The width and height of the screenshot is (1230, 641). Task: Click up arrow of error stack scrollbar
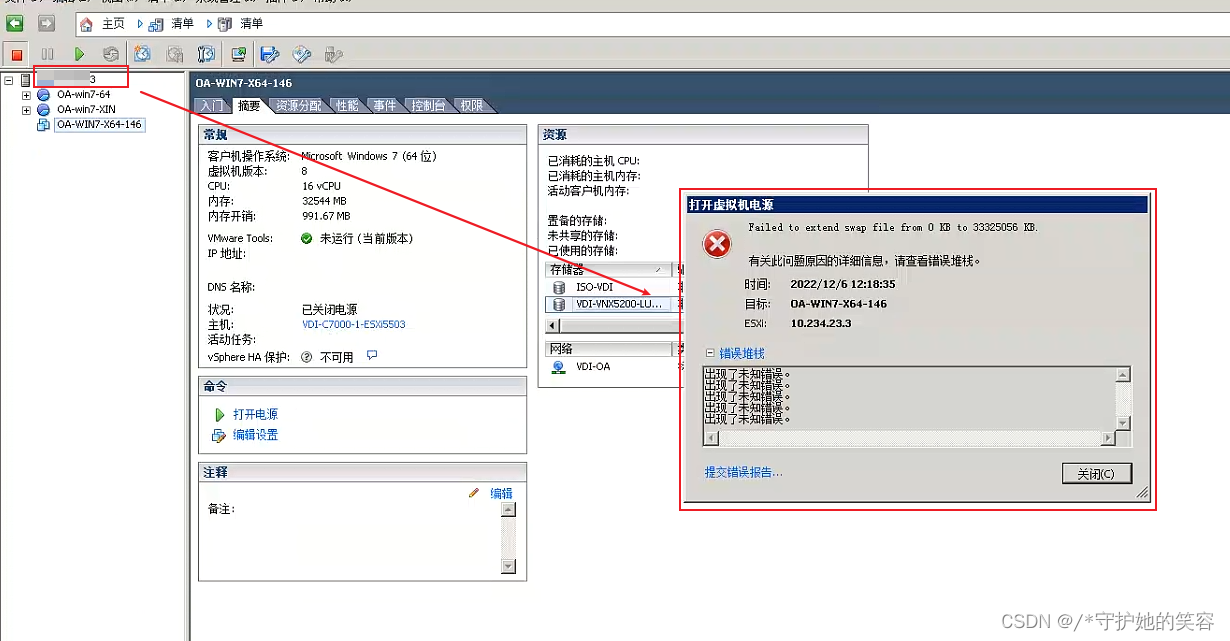[x=1123, y=375]
